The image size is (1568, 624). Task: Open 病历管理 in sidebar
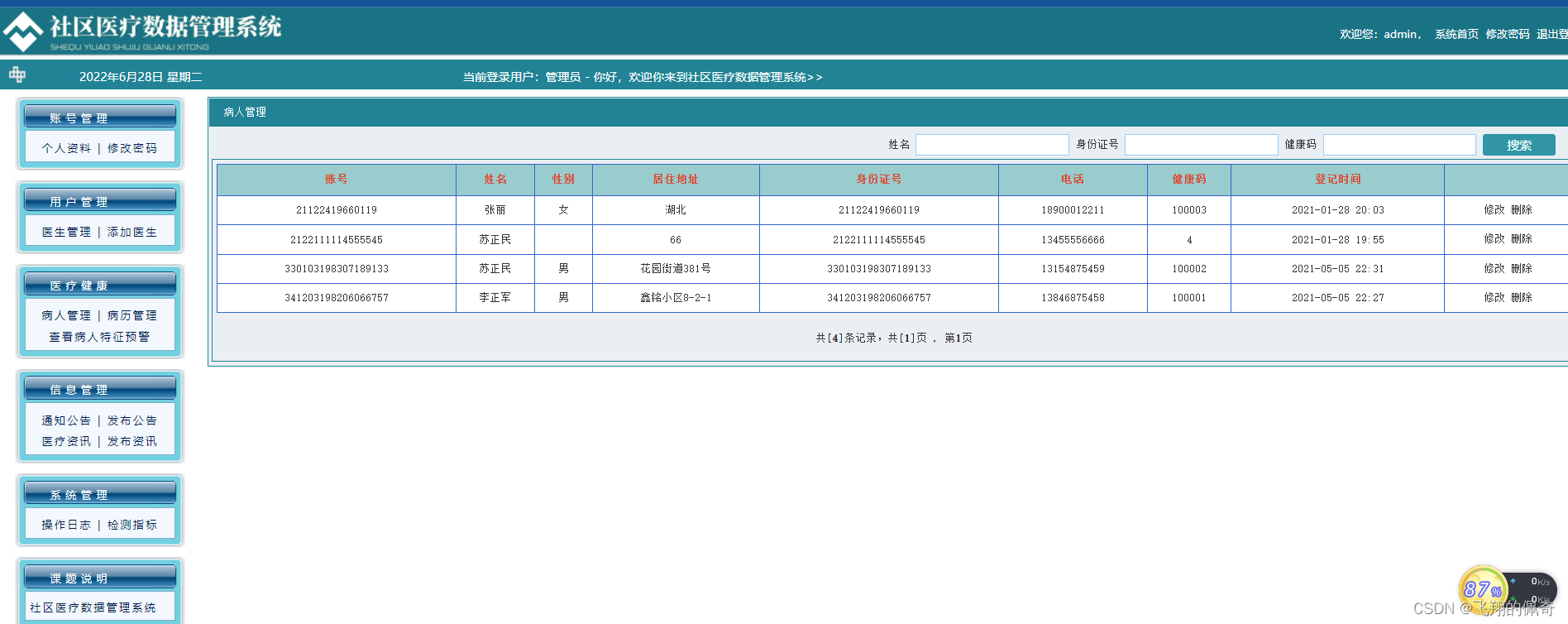point(132,315)
